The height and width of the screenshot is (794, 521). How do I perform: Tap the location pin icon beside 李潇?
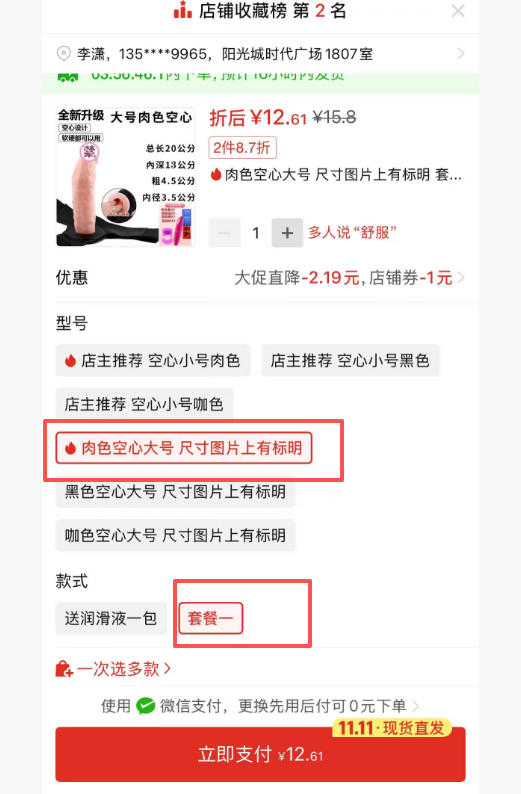coord(63,53)
